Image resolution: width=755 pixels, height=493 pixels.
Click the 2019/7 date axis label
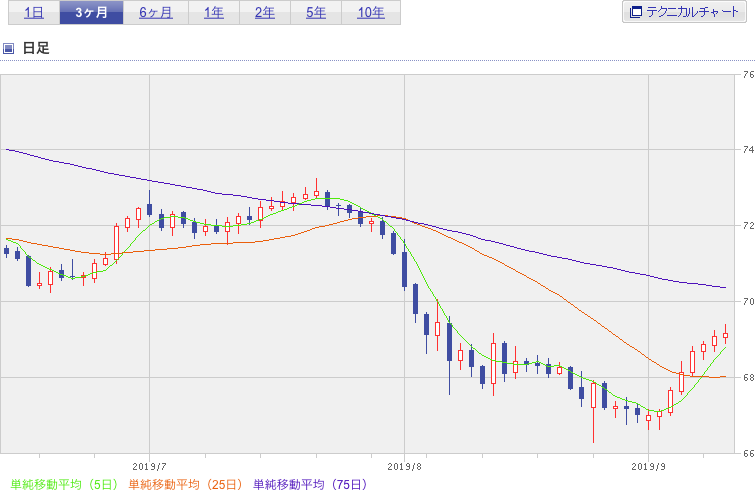point(149,466)
